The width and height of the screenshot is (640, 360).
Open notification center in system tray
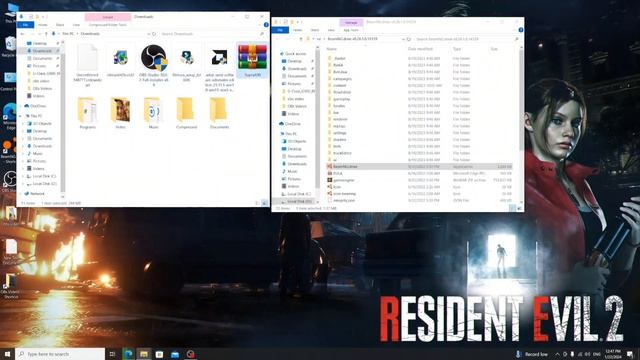tap(631, 354)
